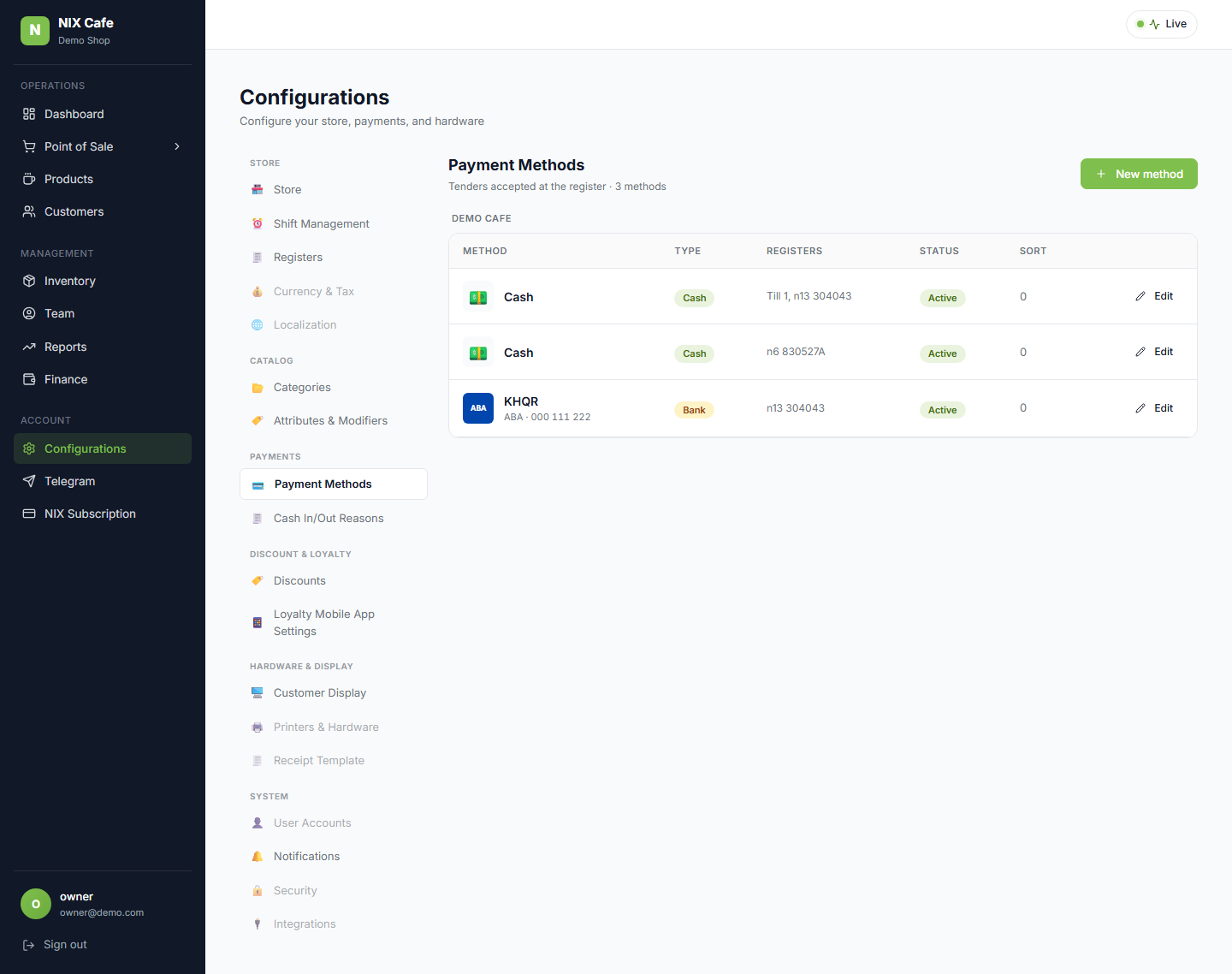The width and height of the screenshot is (1232, 974).
Task: Click Active status in KHQR row
Action: (x=942, y=410)
